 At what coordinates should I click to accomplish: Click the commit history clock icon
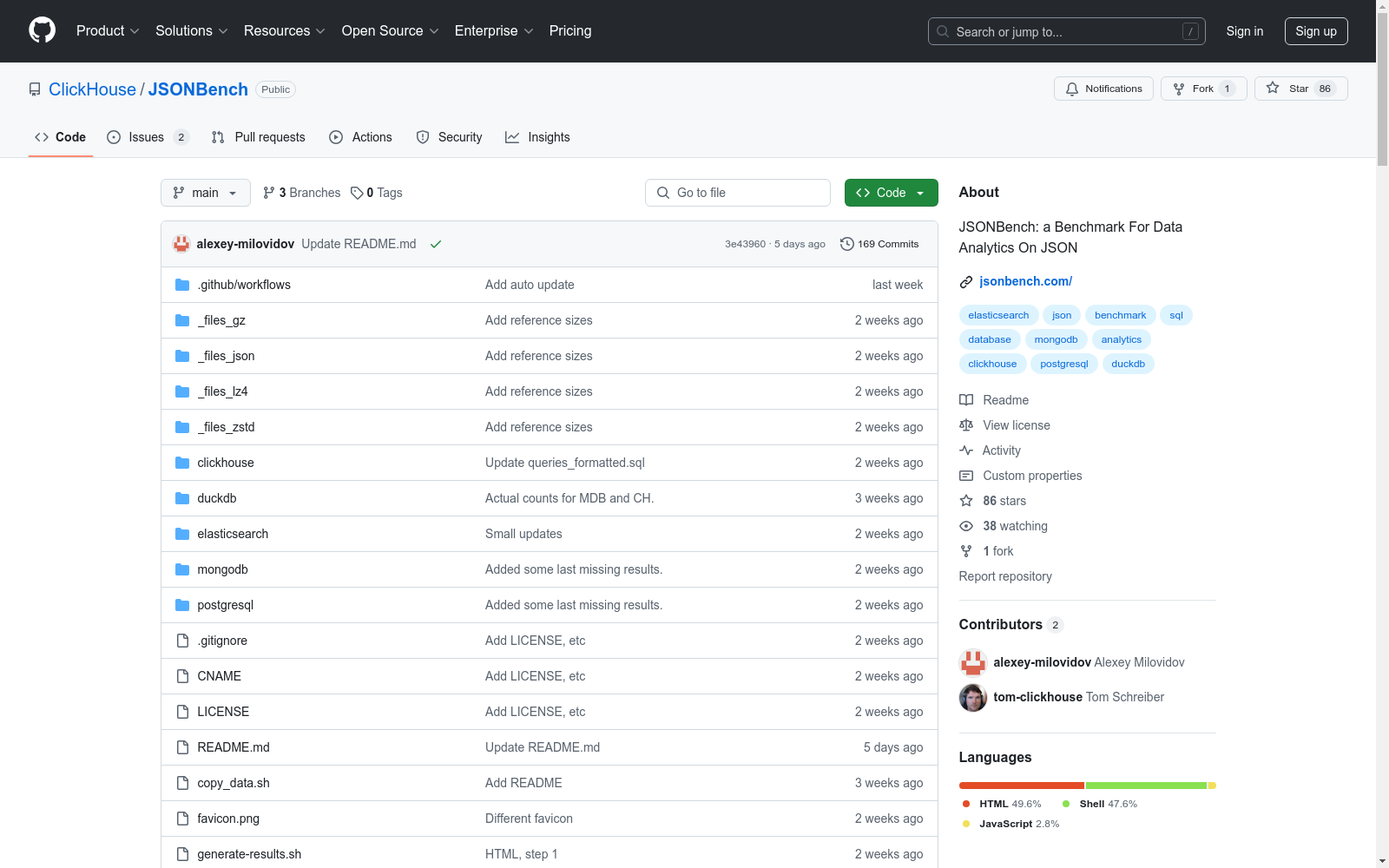847,244
